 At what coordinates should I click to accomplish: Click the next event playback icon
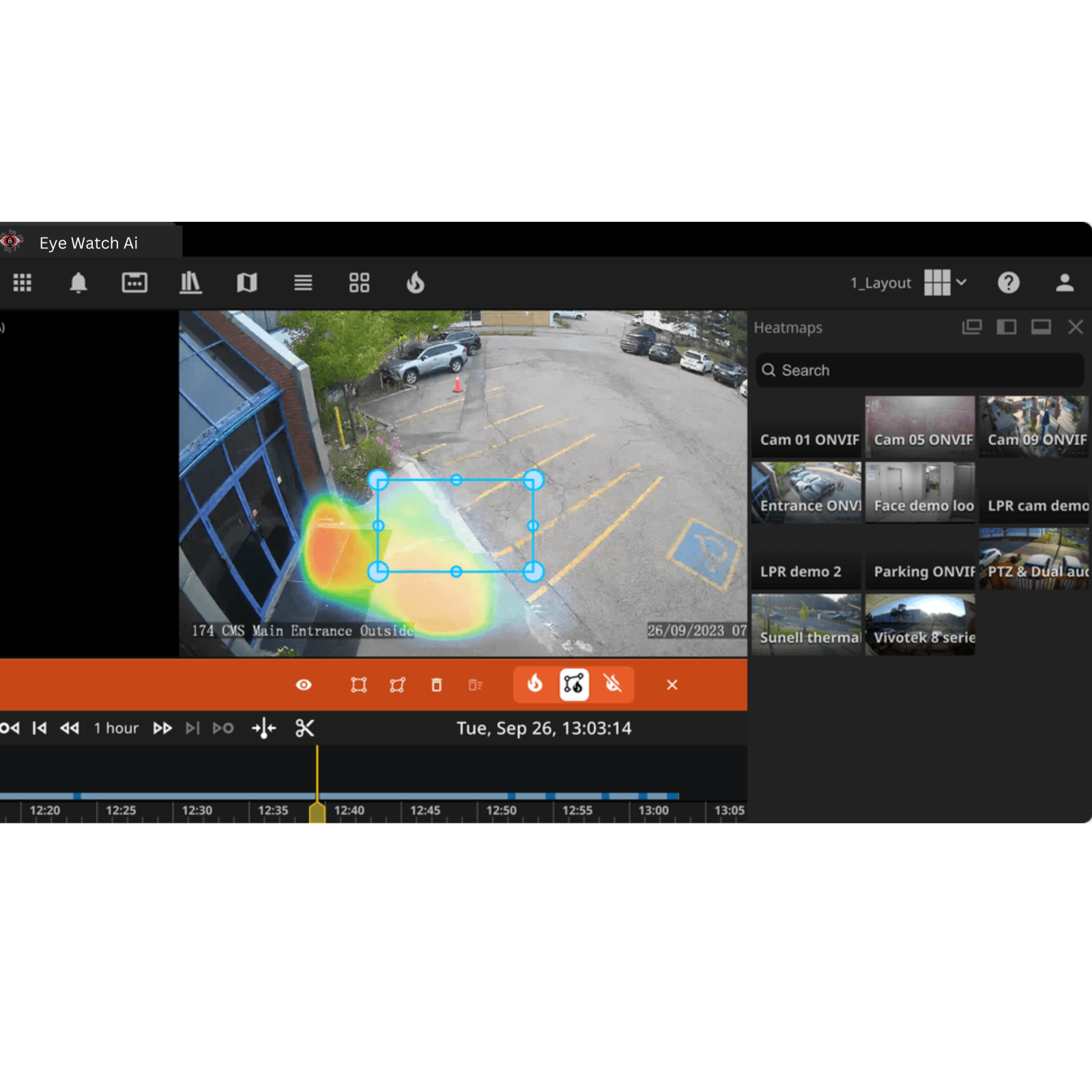(223, 728)
